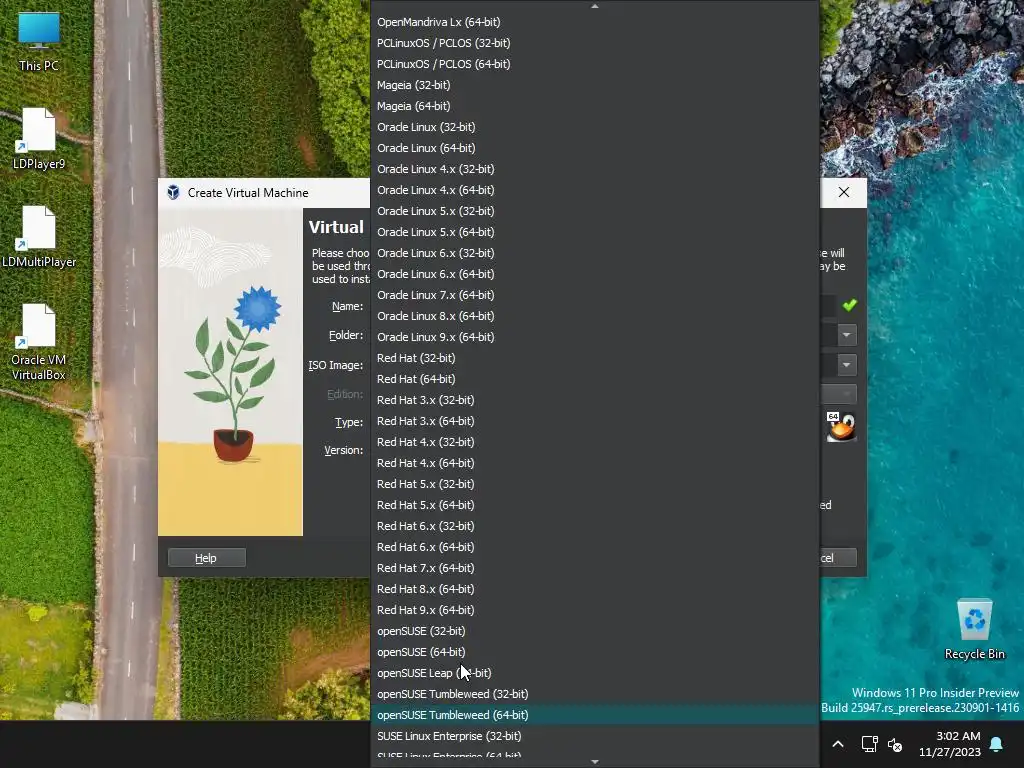
Task: Select openSUSE (64-bit) version
Action: point(594,652)
